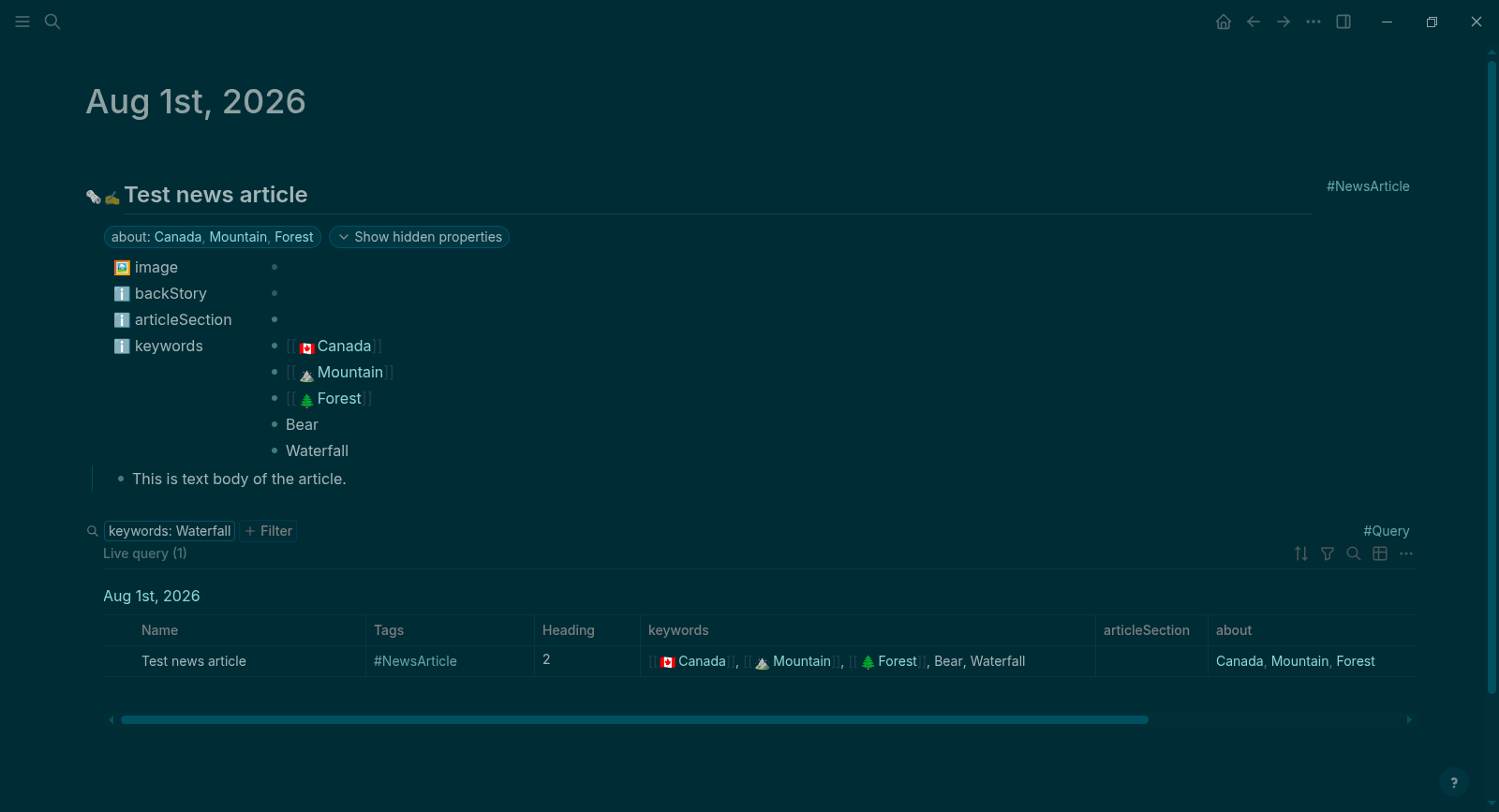This screenshot has height=812, width=1499.
Task: Click the backStory property label
Action: click(171, 294)
